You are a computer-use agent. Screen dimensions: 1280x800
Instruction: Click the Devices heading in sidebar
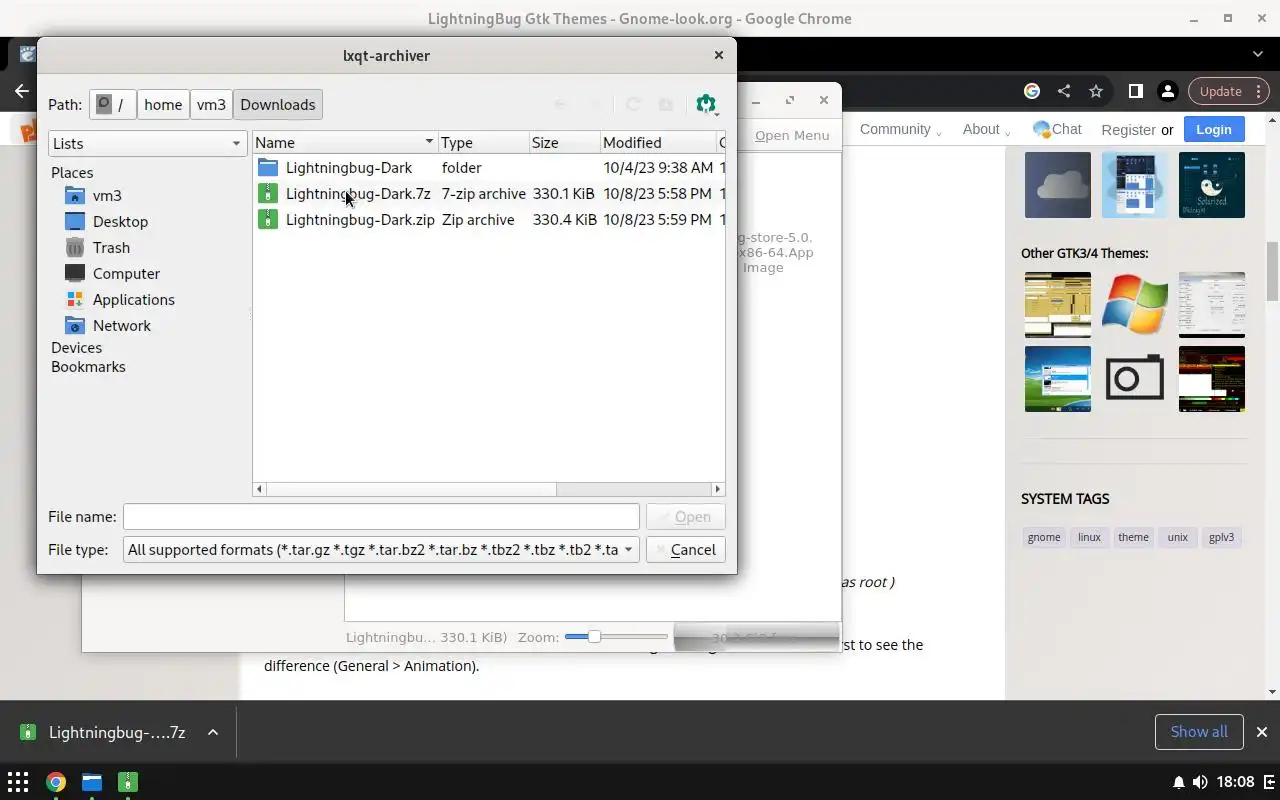(76, 347)
